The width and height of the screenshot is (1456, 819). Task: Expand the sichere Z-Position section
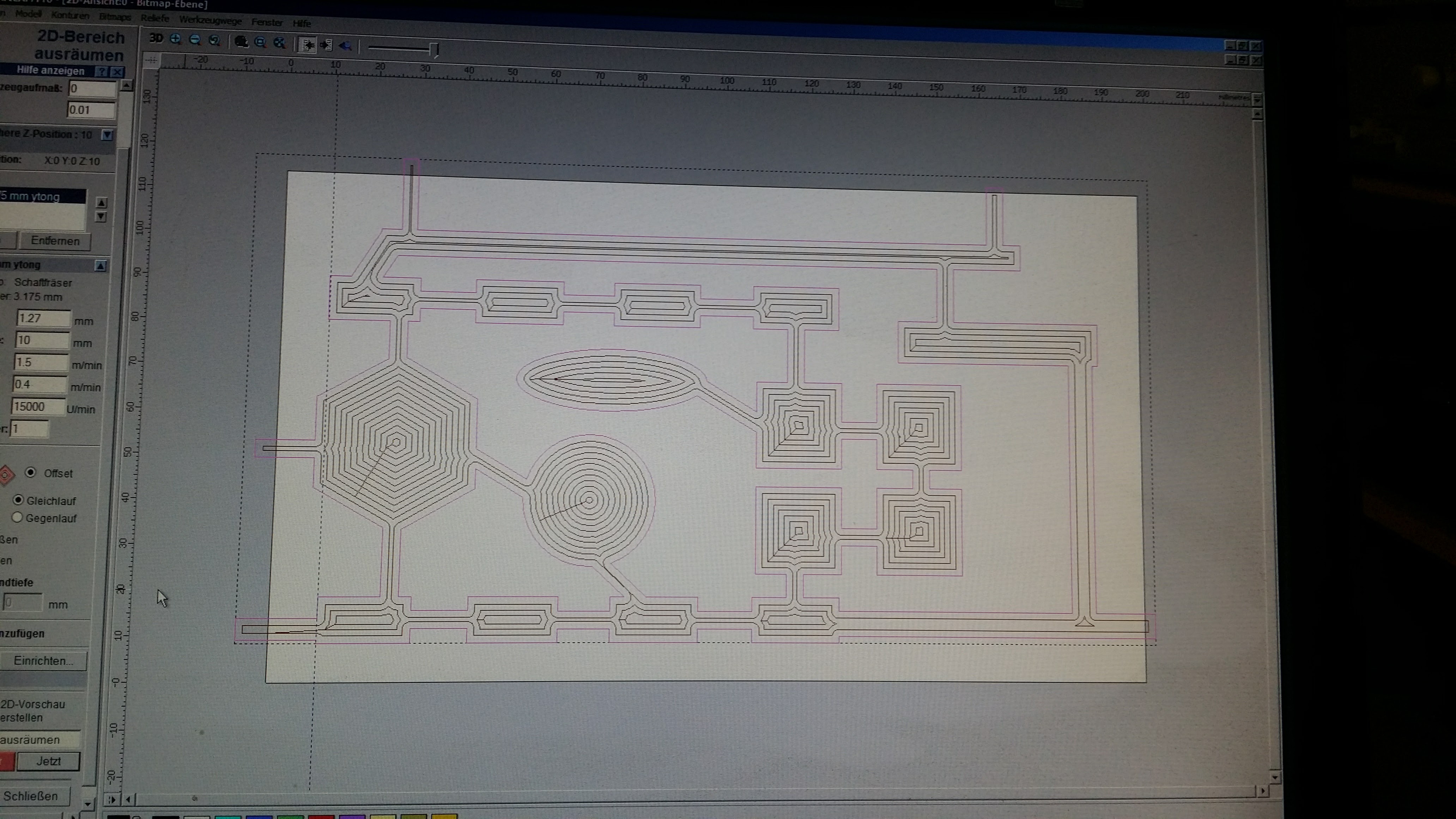(107, 134)
